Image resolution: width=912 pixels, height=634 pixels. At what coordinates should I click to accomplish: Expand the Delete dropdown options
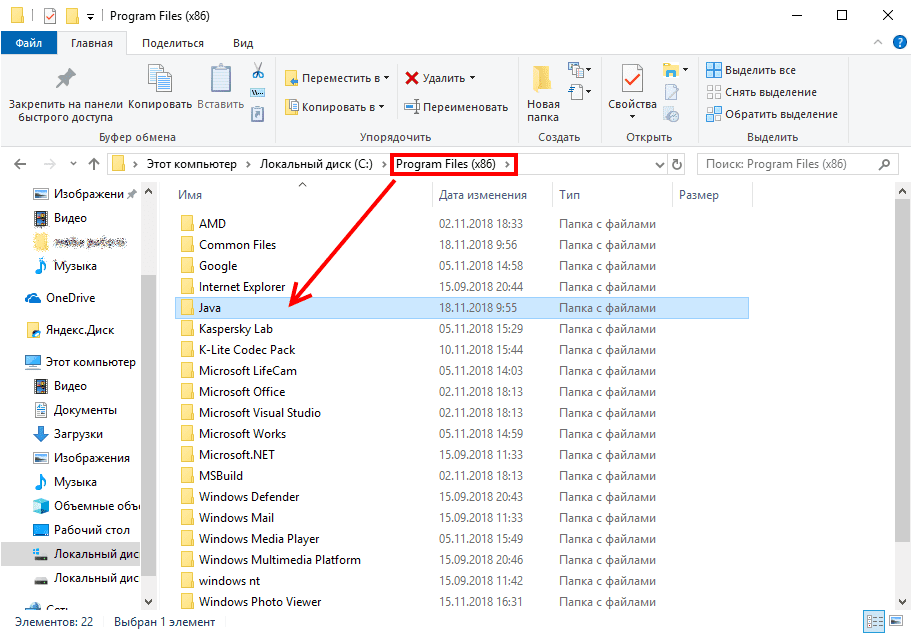(472, 78)
